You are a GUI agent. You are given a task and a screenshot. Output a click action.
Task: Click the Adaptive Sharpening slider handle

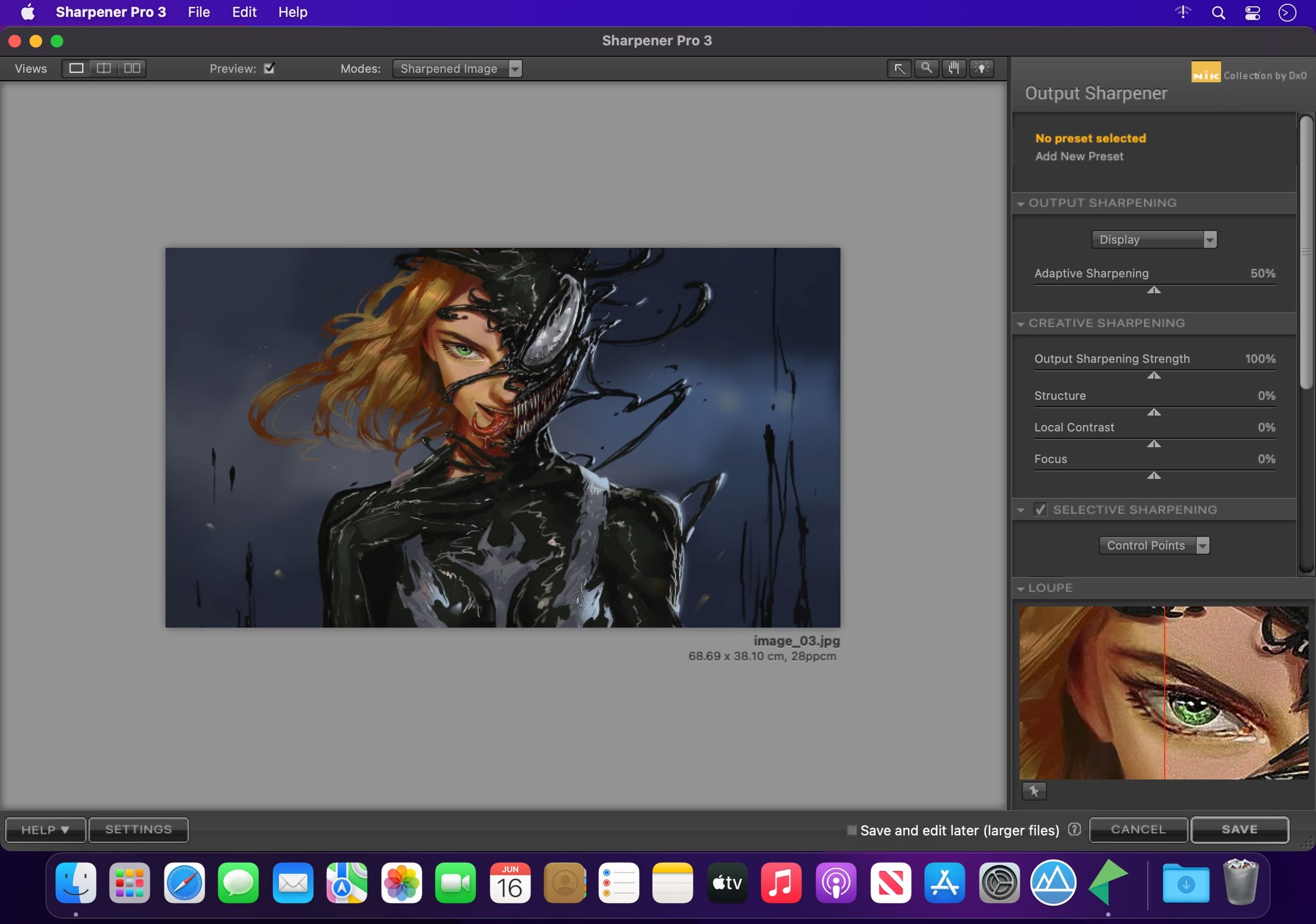coord(1154,291)
